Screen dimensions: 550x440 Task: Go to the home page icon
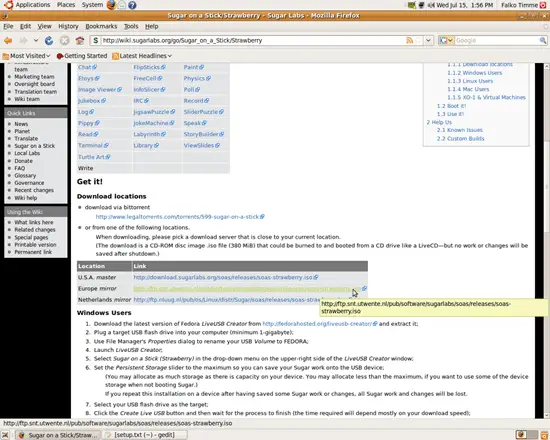pyautogui.click(x=80, y=41)
